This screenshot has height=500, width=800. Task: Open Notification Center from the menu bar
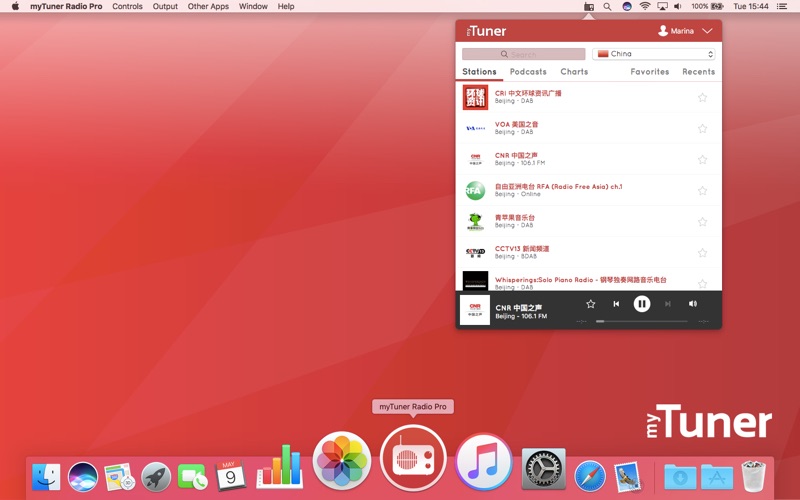point(782,7)
